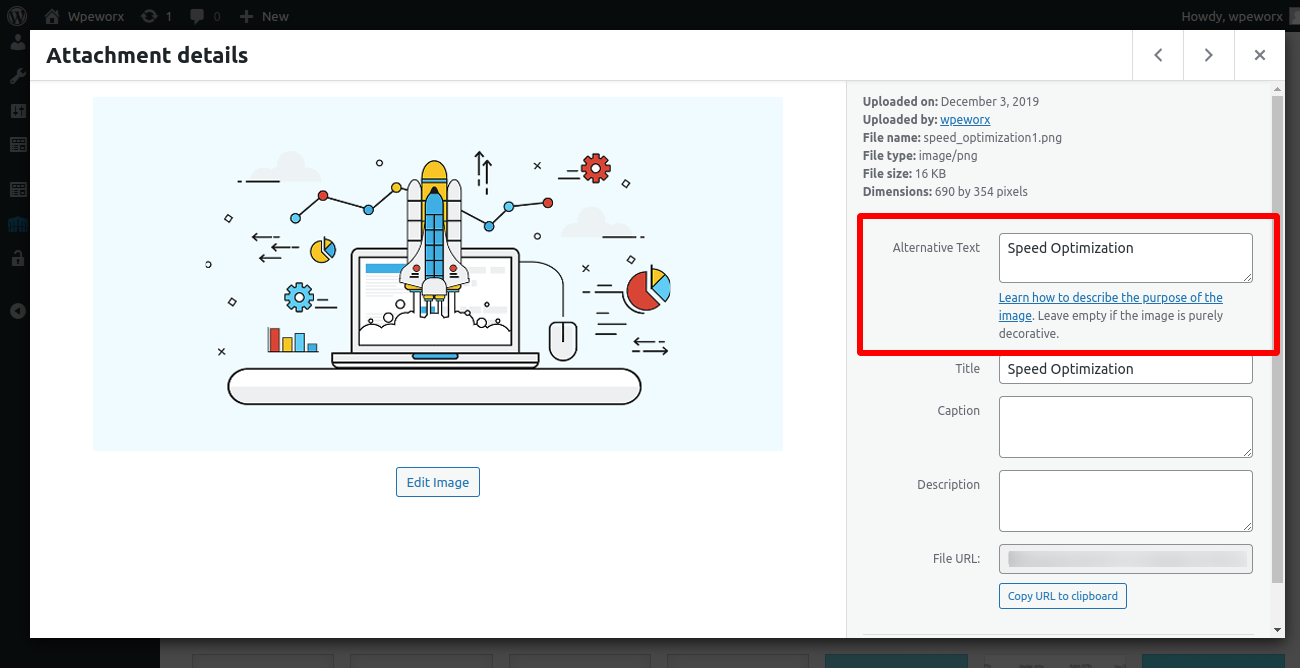Click Copy URL to clipboard button

pos(1063,596)
